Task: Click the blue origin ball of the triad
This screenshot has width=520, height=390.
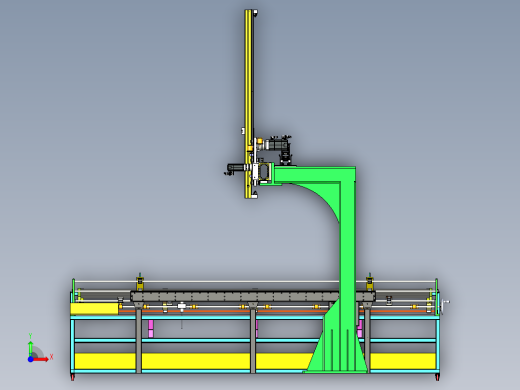Action: 30,359
